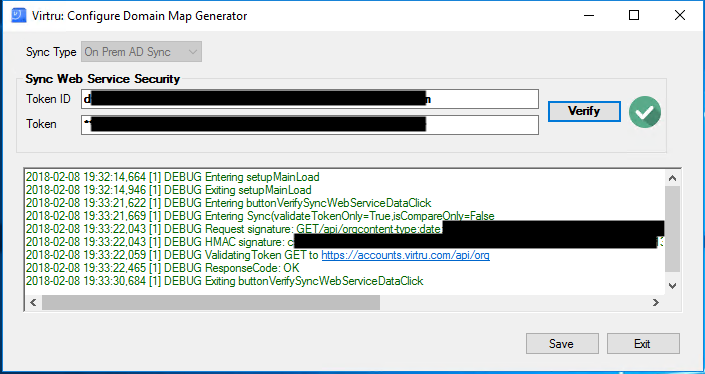
Task: Click the log's scroll up arrow
Action: [x=673, y=178]
